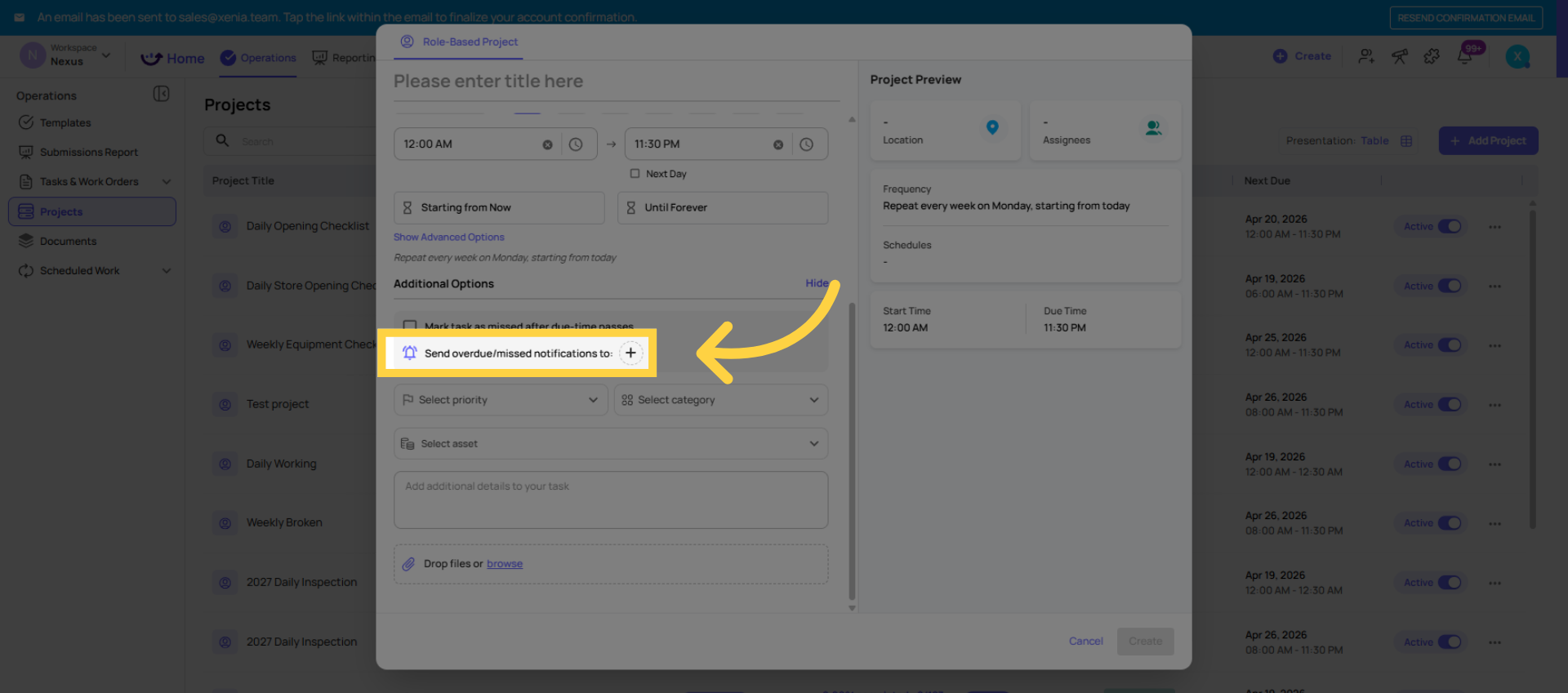The image size is (1568, 693).
Task: Clear the 12:00 AM start time
Action: click(x=547, y=144)
